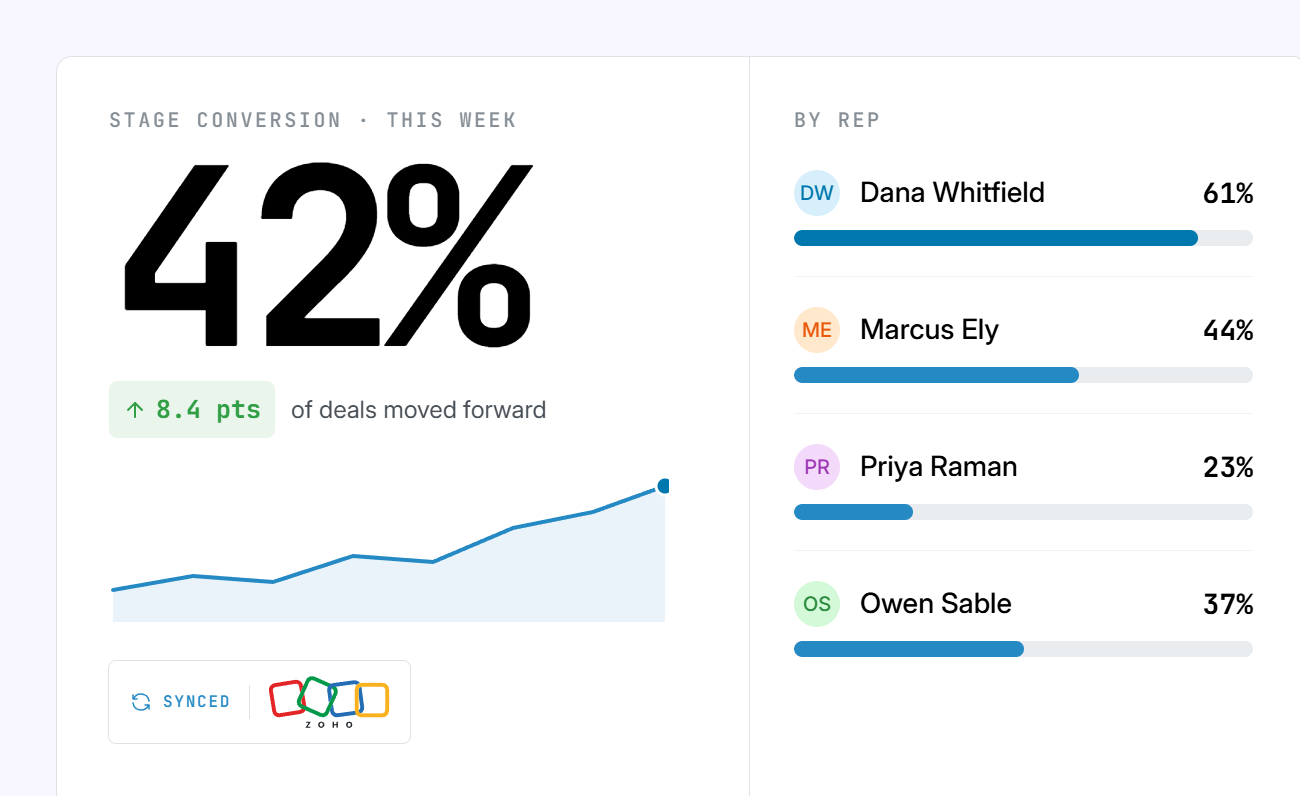Viewport: 1300px width, 796px height.
Task: Select Dana Whitfield's DW avatar
Action: click(x=817, y=193)
